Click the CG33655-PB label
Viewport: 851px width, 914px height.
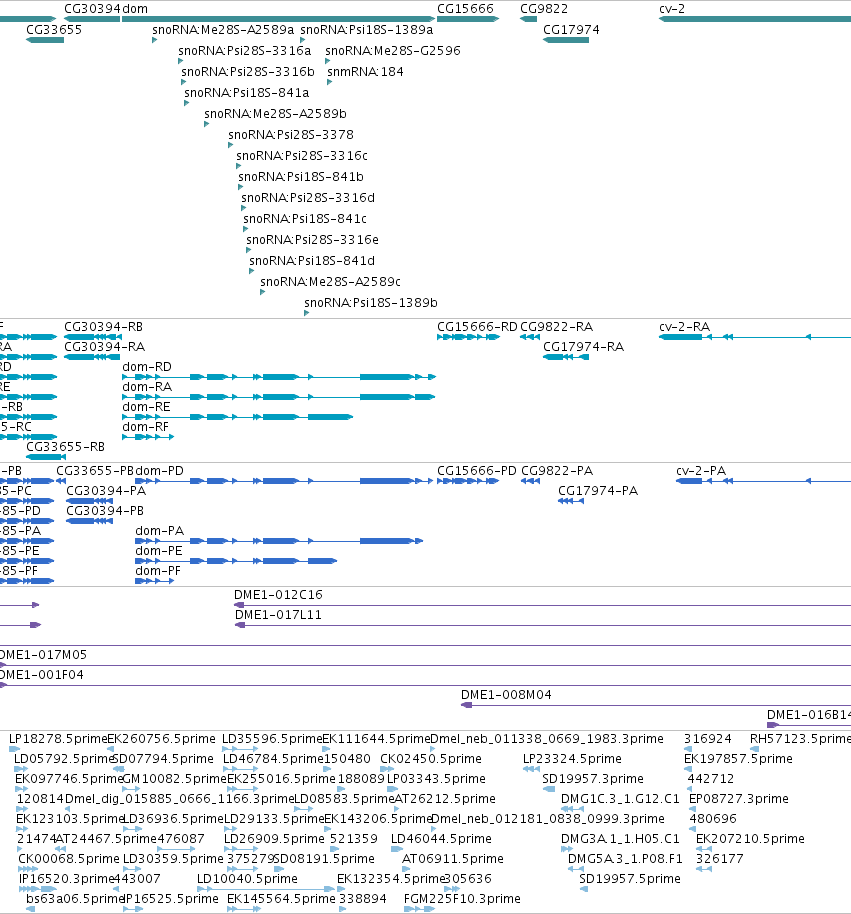pyautogui.click(x=95, y=470)
